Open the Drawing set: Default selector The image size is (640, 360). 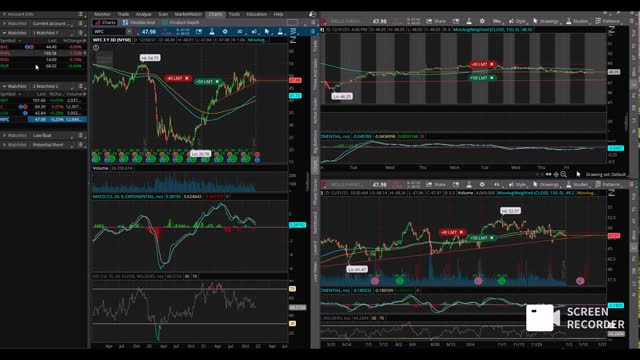(x=606, y=174)
